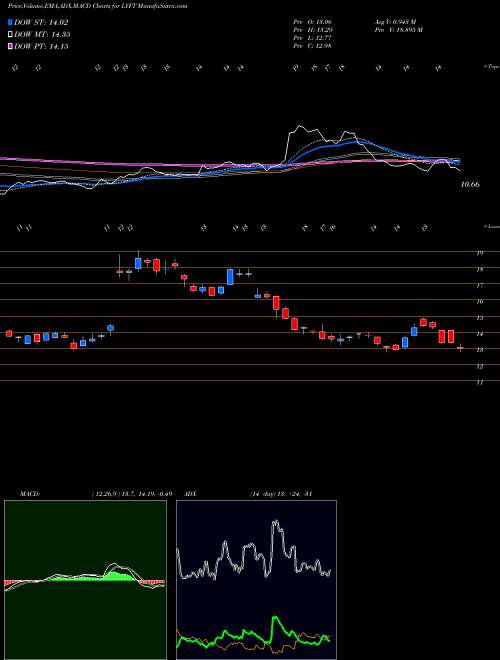The height and width of the screenshot is (660, 500).
Task: Click the 'Pre L: 12.77' low value
Action: 312,37
